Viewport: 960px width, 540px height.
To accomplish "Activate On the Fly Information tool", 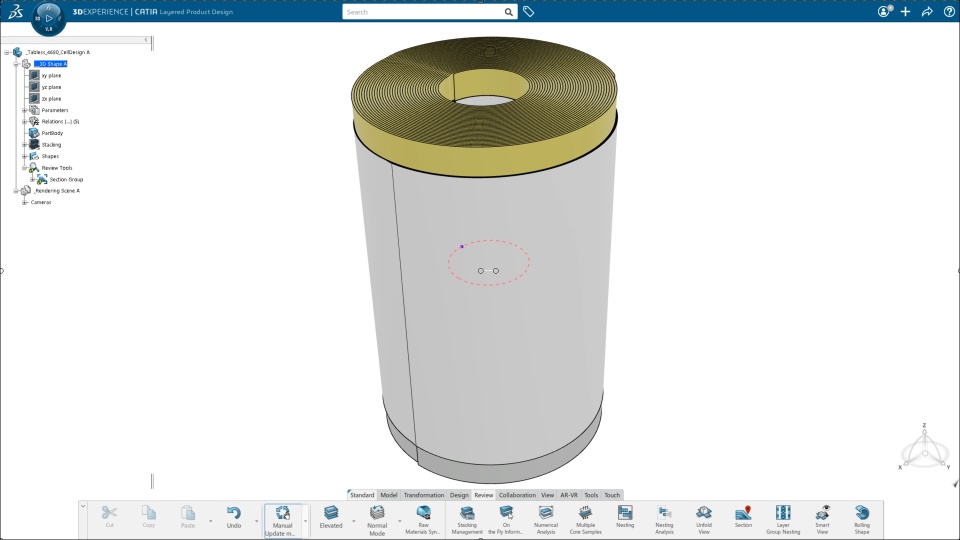I will [506, 520].
